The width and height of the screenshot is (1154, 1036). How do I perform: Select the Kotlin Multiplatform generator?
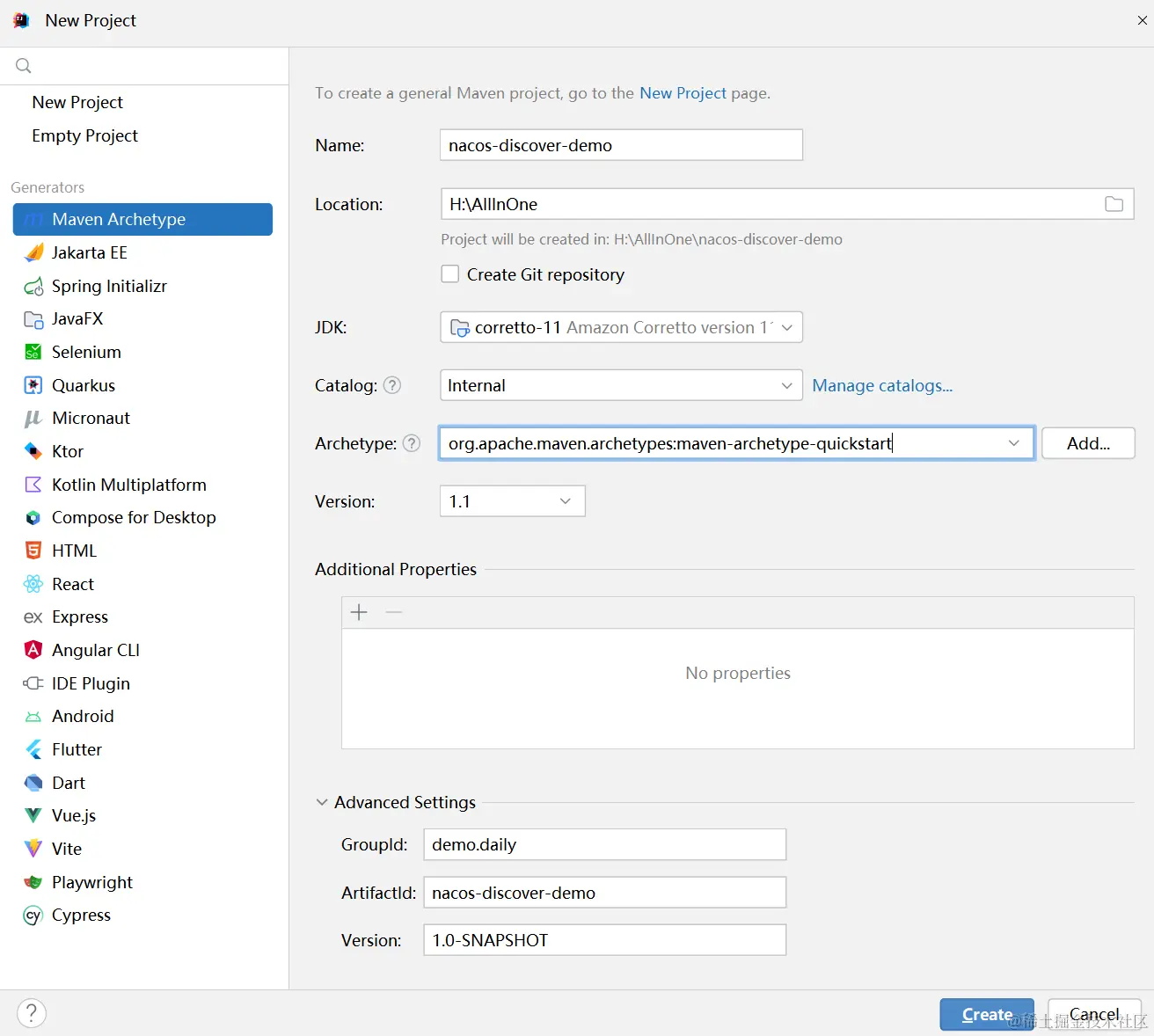click(x=128, y=485)
